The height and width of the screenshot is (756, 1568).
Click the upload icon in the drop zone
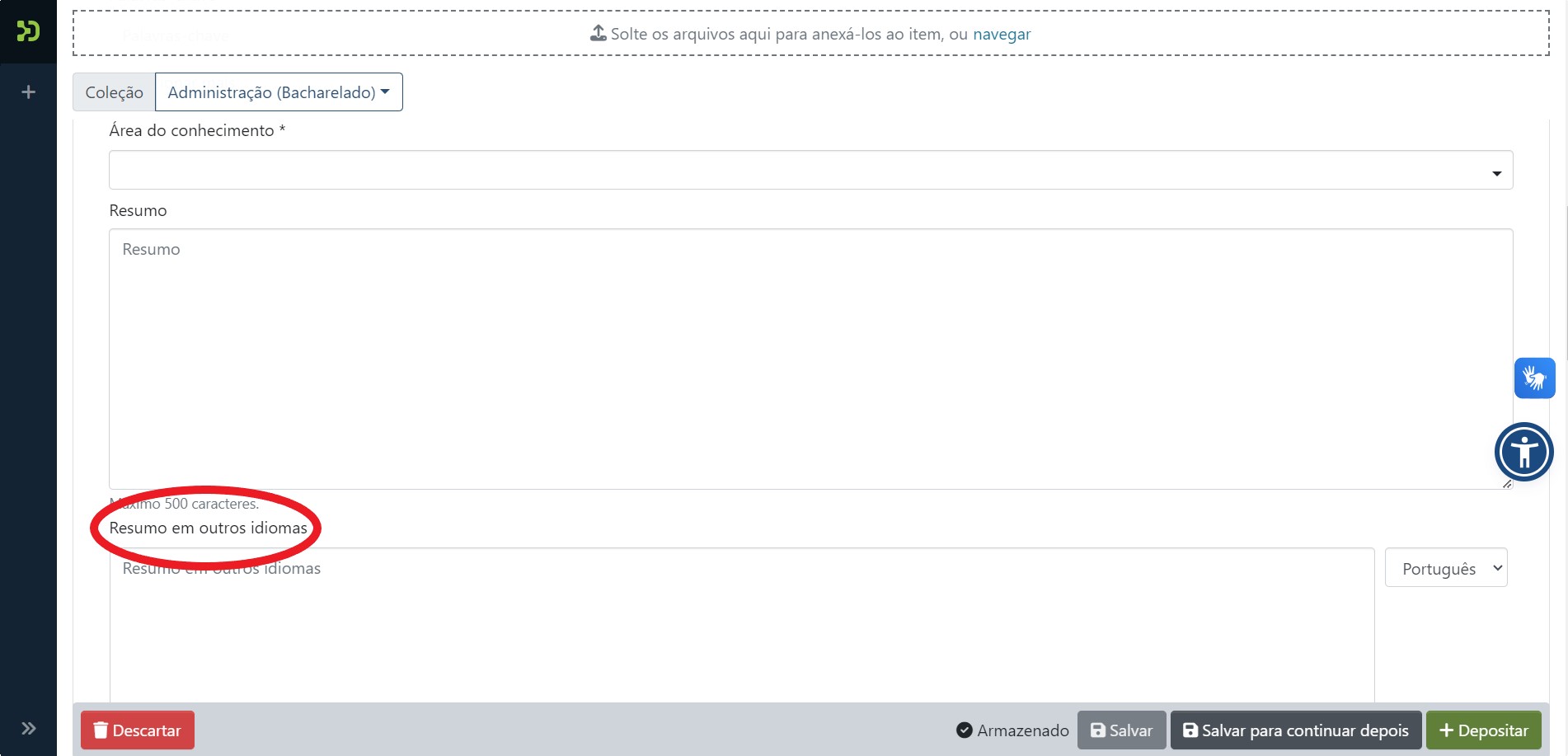(x=599, y=34)
